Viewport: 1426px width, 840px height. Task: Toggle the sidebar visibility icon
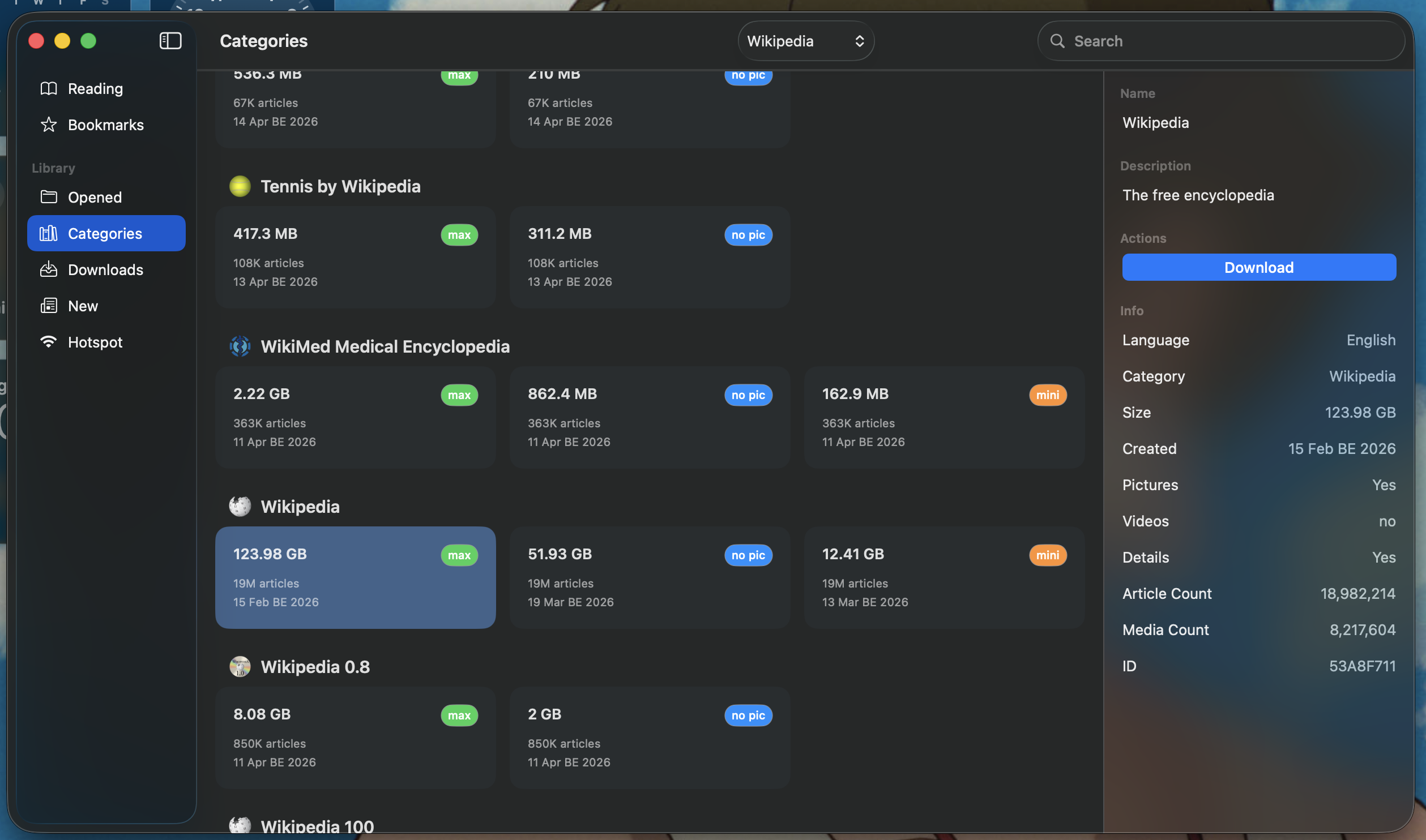(x=170, y=41)
